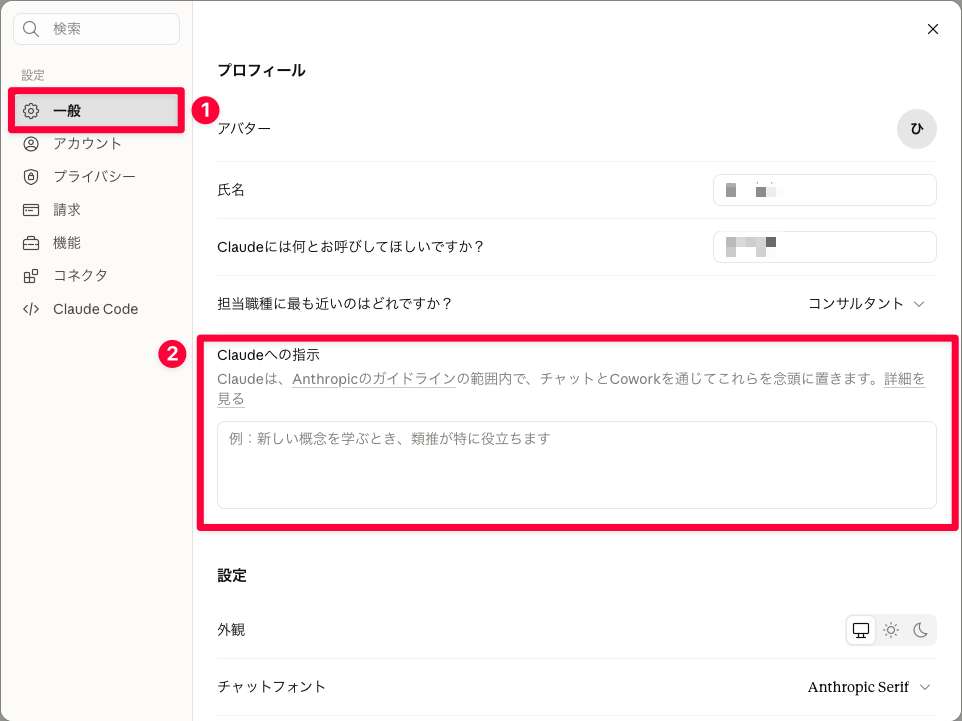Open the Anthropic Serif chat font dropdown

coord(869,687)
